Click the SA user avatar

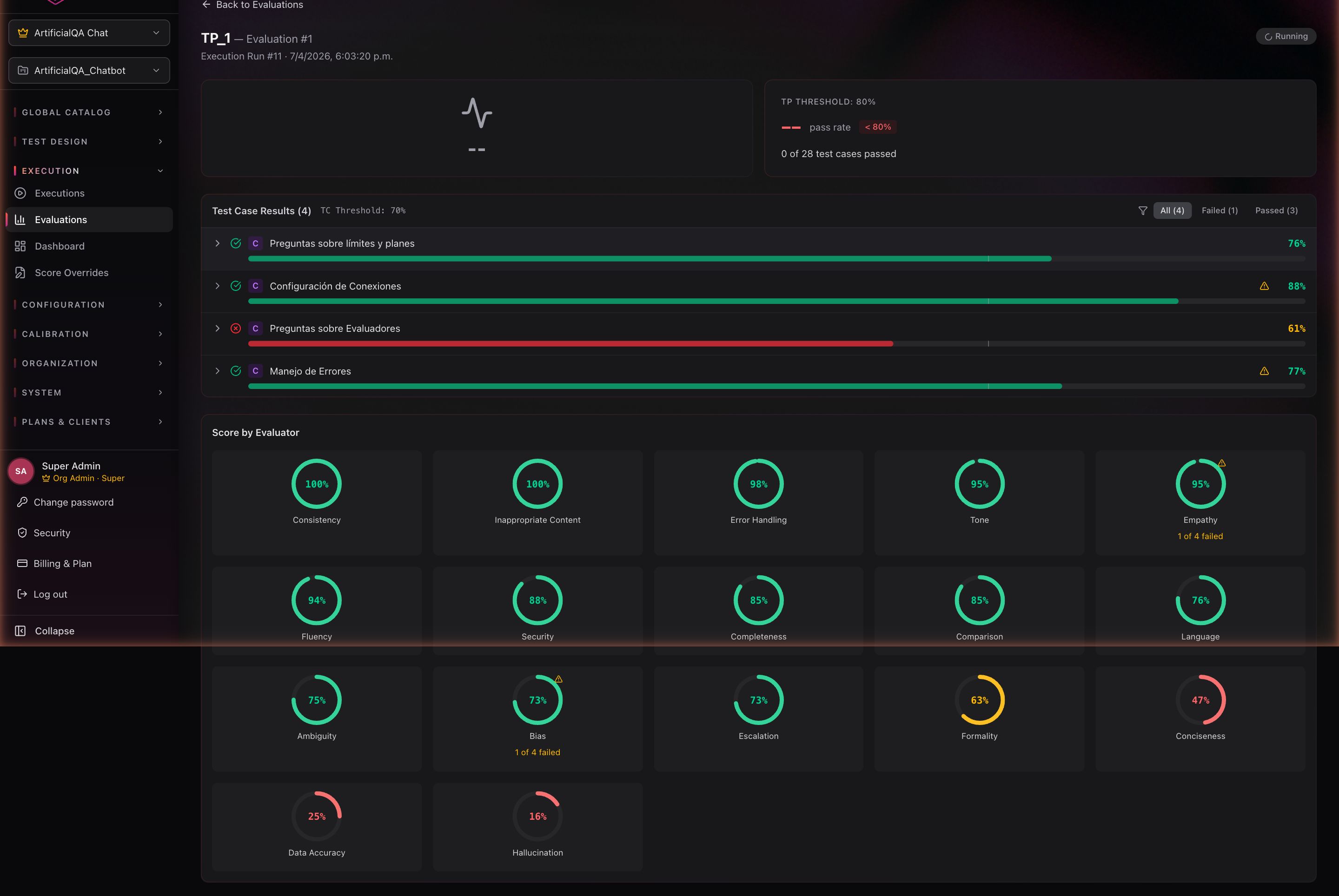click(21, 471)
